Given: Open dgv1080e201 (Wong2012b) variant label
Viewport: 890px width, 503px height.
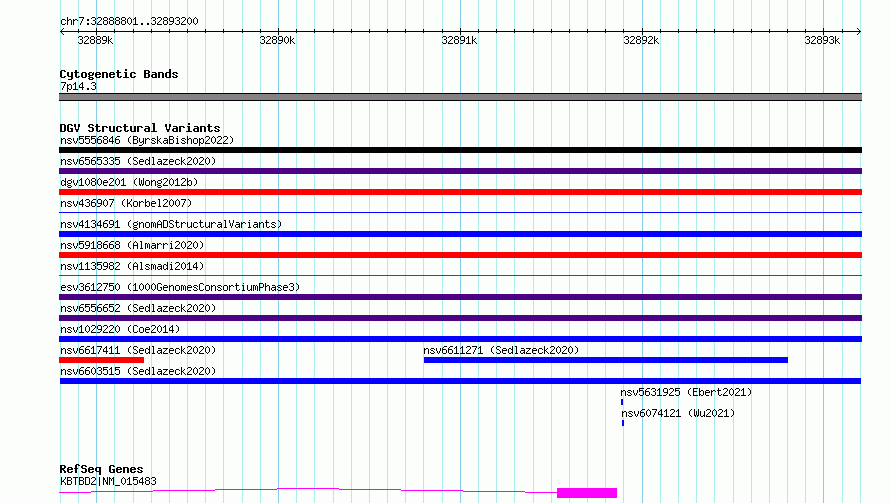Looking at the screenshot, I should (x=129, y=182).
